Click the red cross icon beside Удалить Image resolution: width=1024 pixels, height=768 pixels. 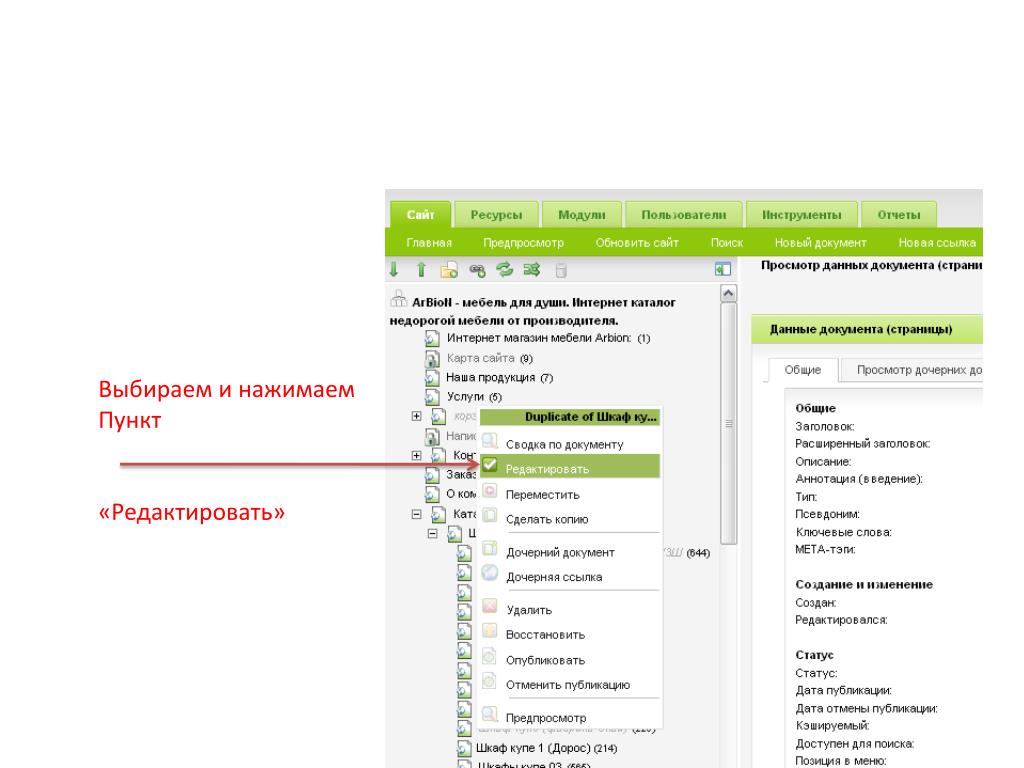[x=490, y=607]
